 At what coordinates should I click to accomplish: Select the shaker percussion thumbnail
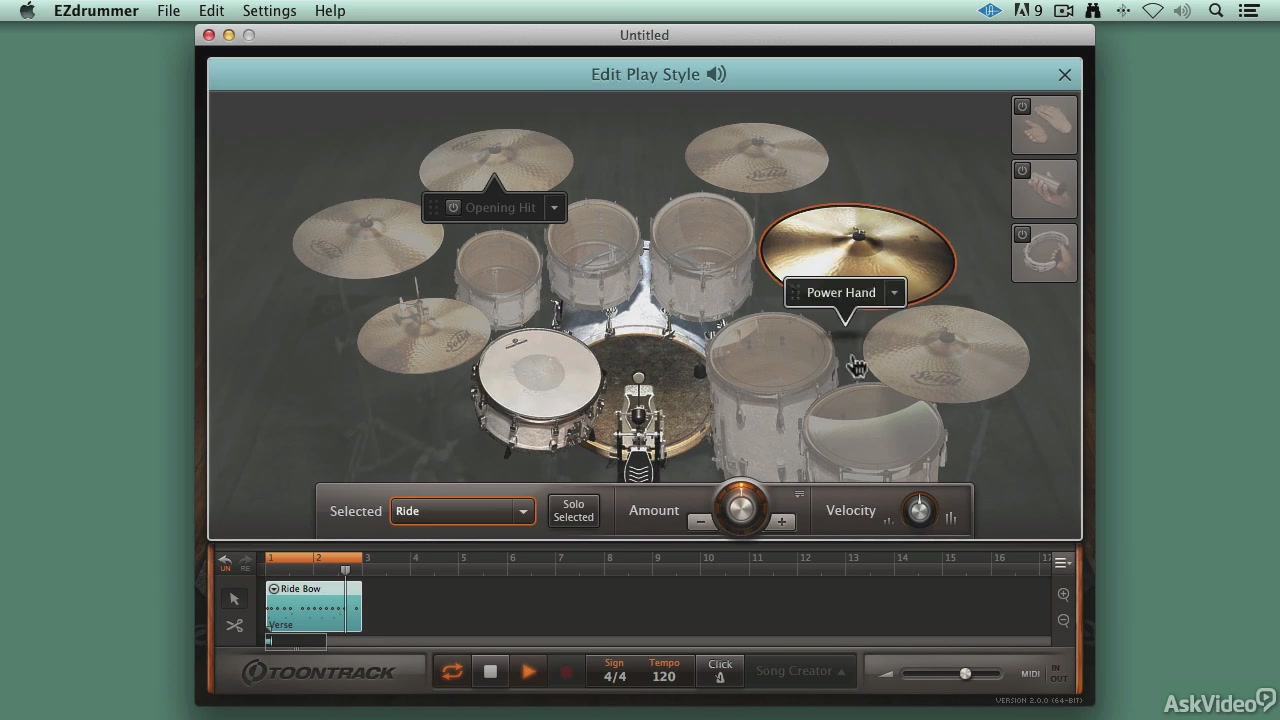1045,190
